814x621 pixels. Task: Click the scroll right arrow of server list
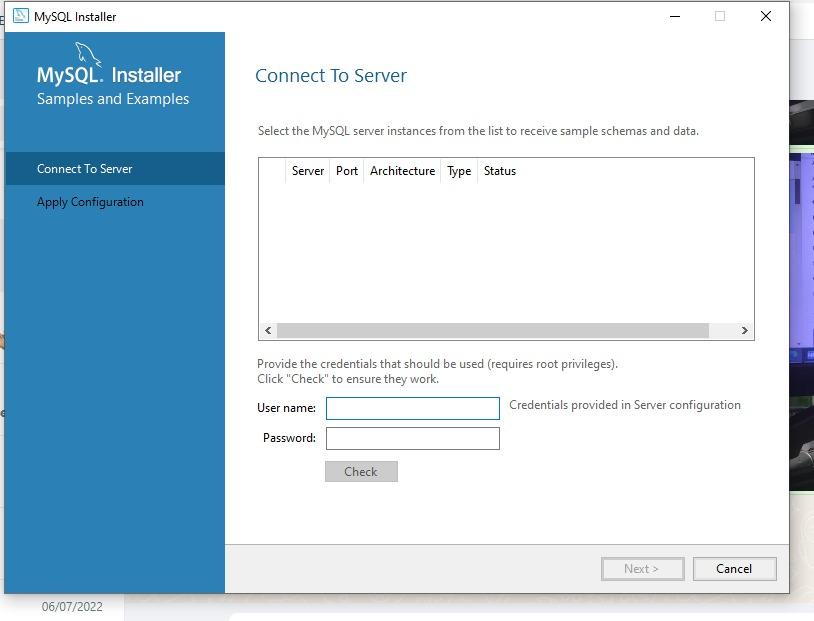[x=744, y=330]
